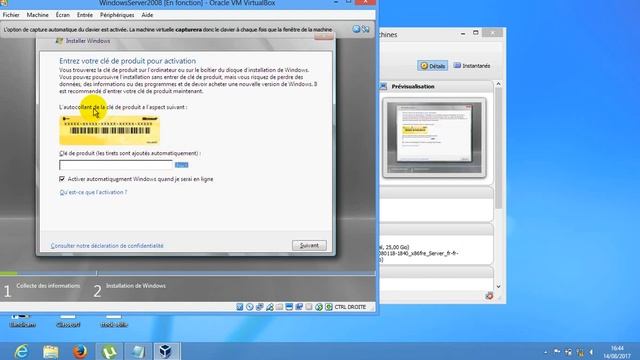
Task: Open the Fichier menu
Action: pyautogui.click(x=11, y=15)
